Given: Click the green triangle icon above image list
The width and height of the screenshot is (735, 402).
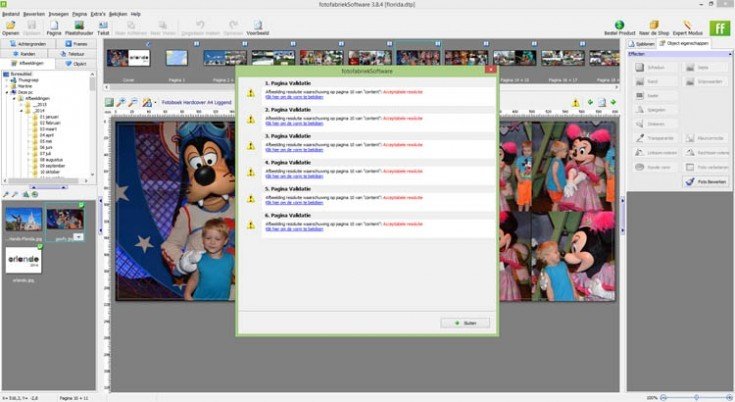Looking at the screenshot, I should point(26,194).
